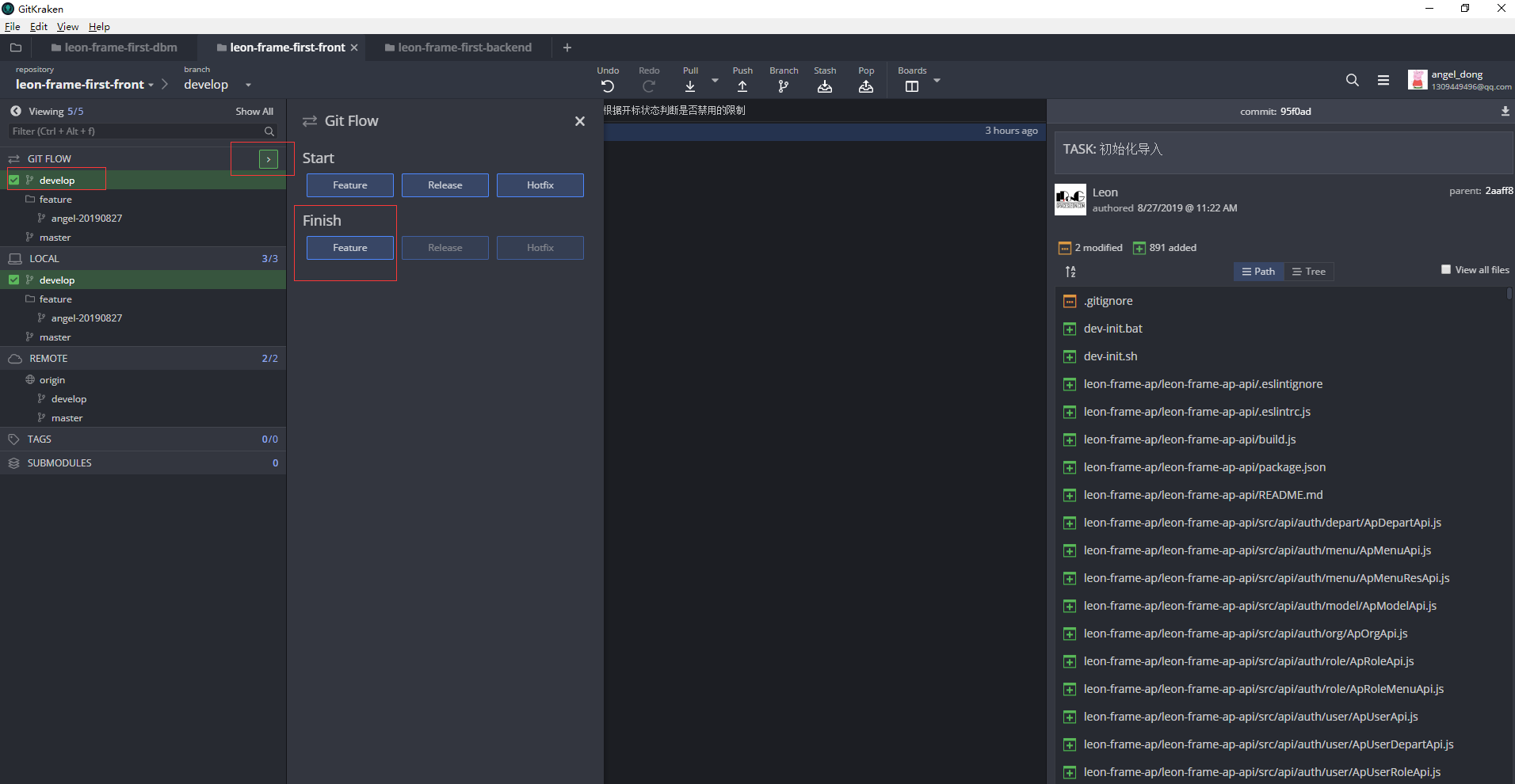Expand the Pull options dropdown arrow
Viewport: 1515px width, 784px height.
click(715, 80)
